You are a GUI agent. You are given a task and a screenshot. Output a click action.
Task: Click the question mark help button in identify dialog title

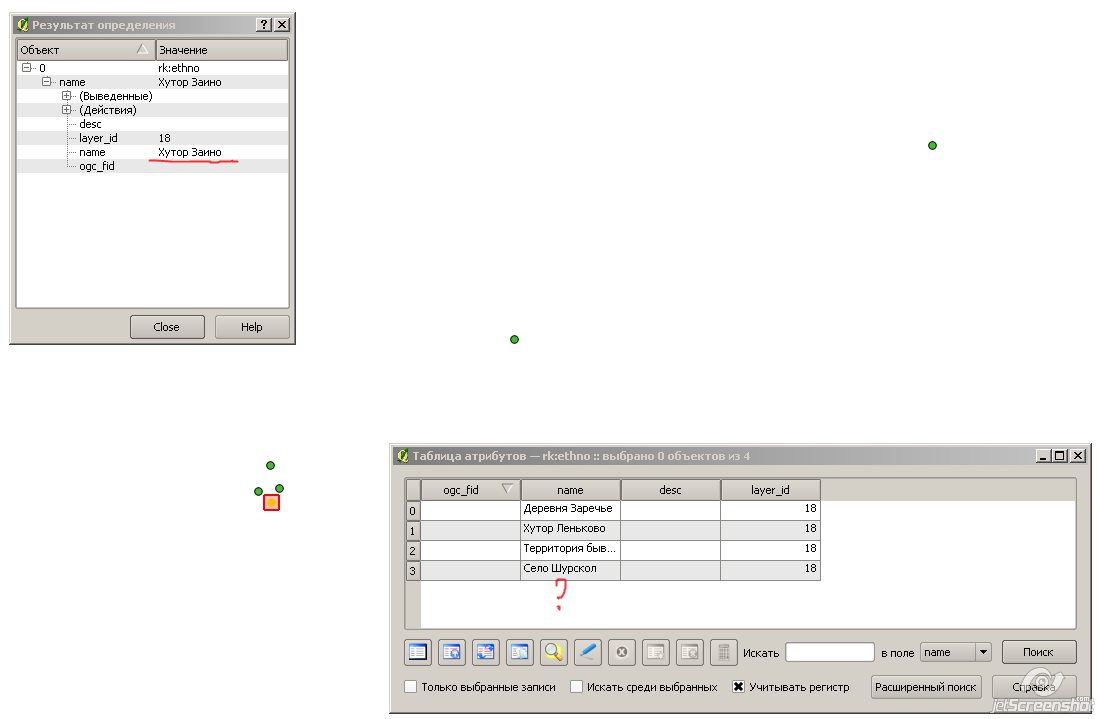[x=264, y=25]
